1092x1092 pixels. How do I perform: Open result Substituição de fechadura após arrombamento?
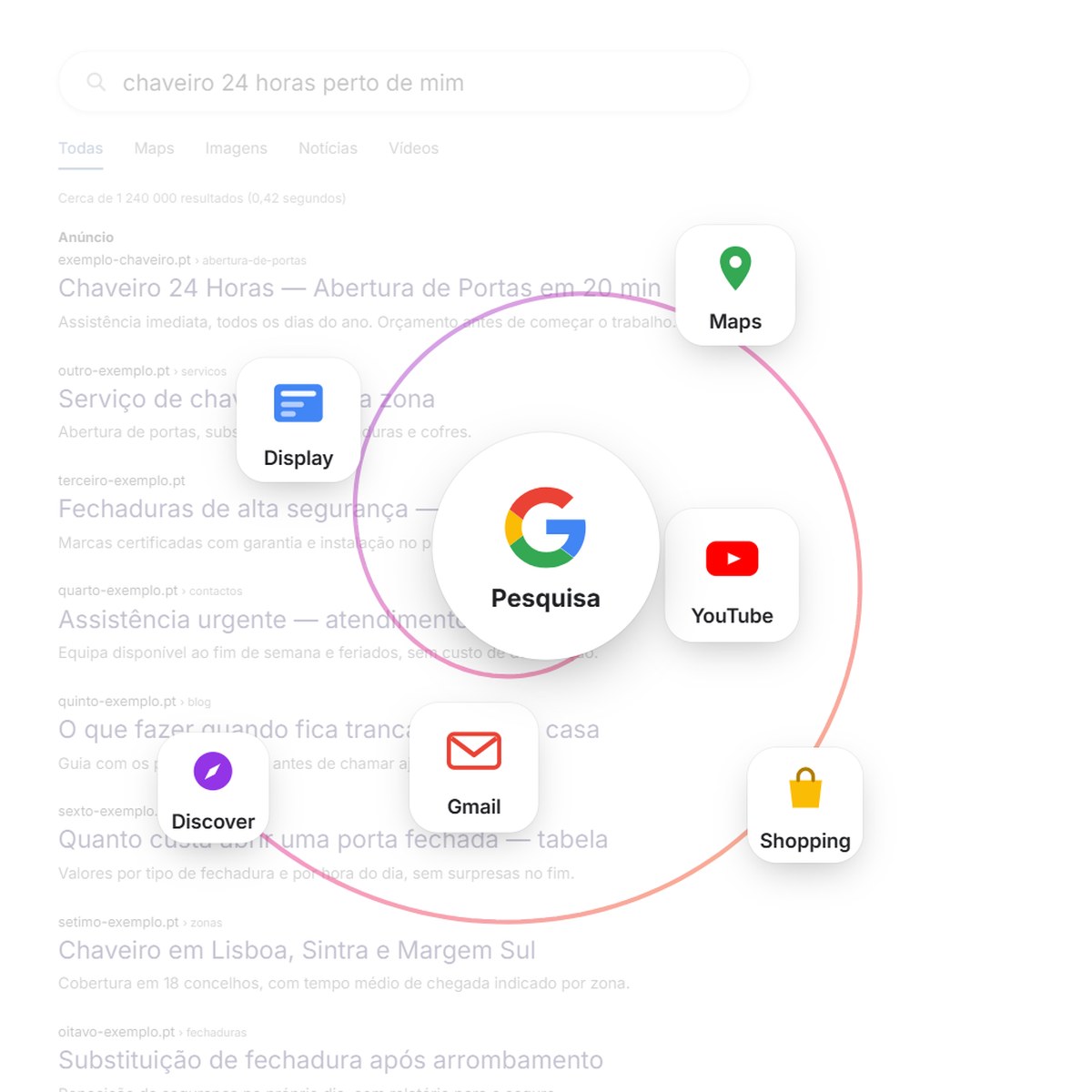point(330,1060)
